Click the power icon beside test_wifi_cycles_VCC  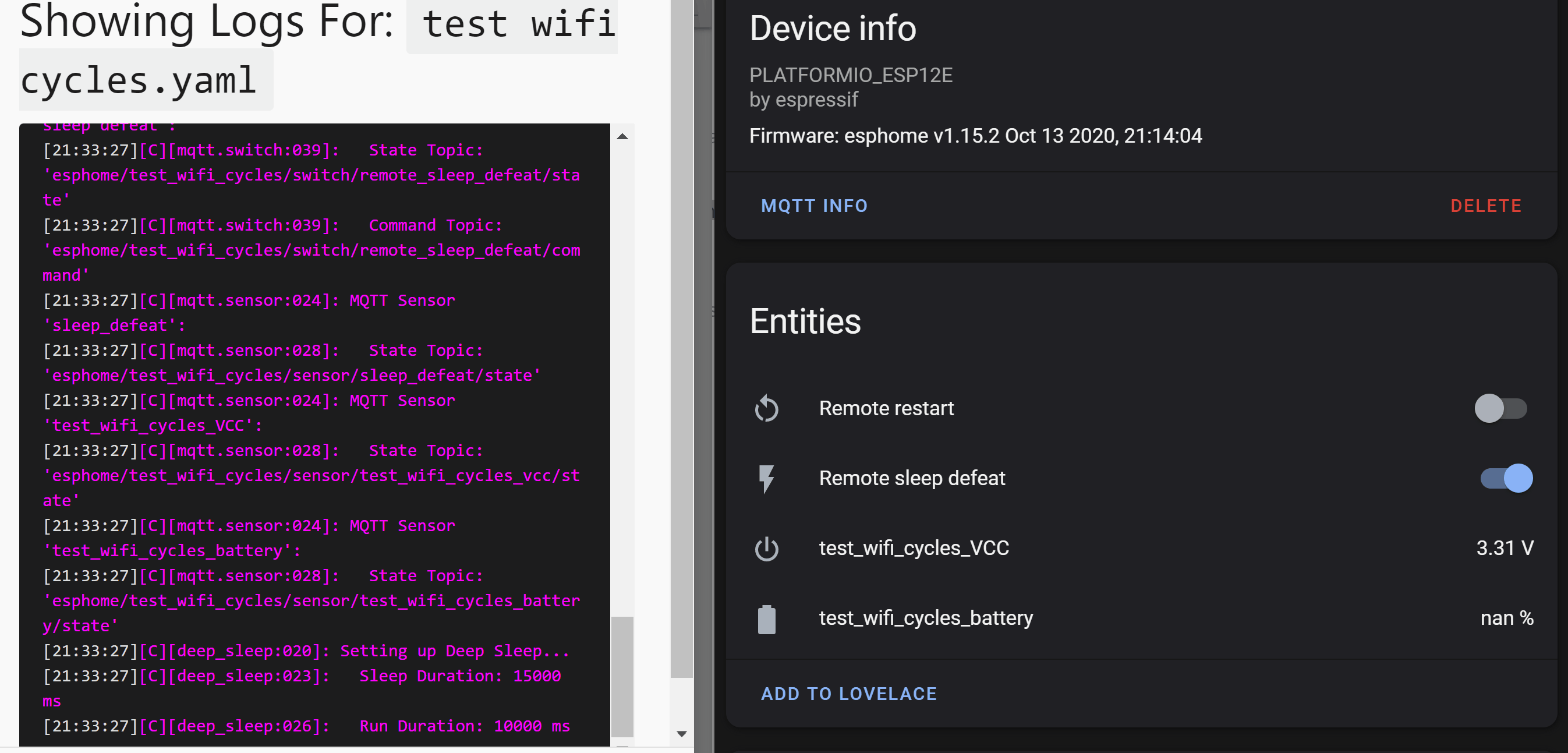(766, 549)
